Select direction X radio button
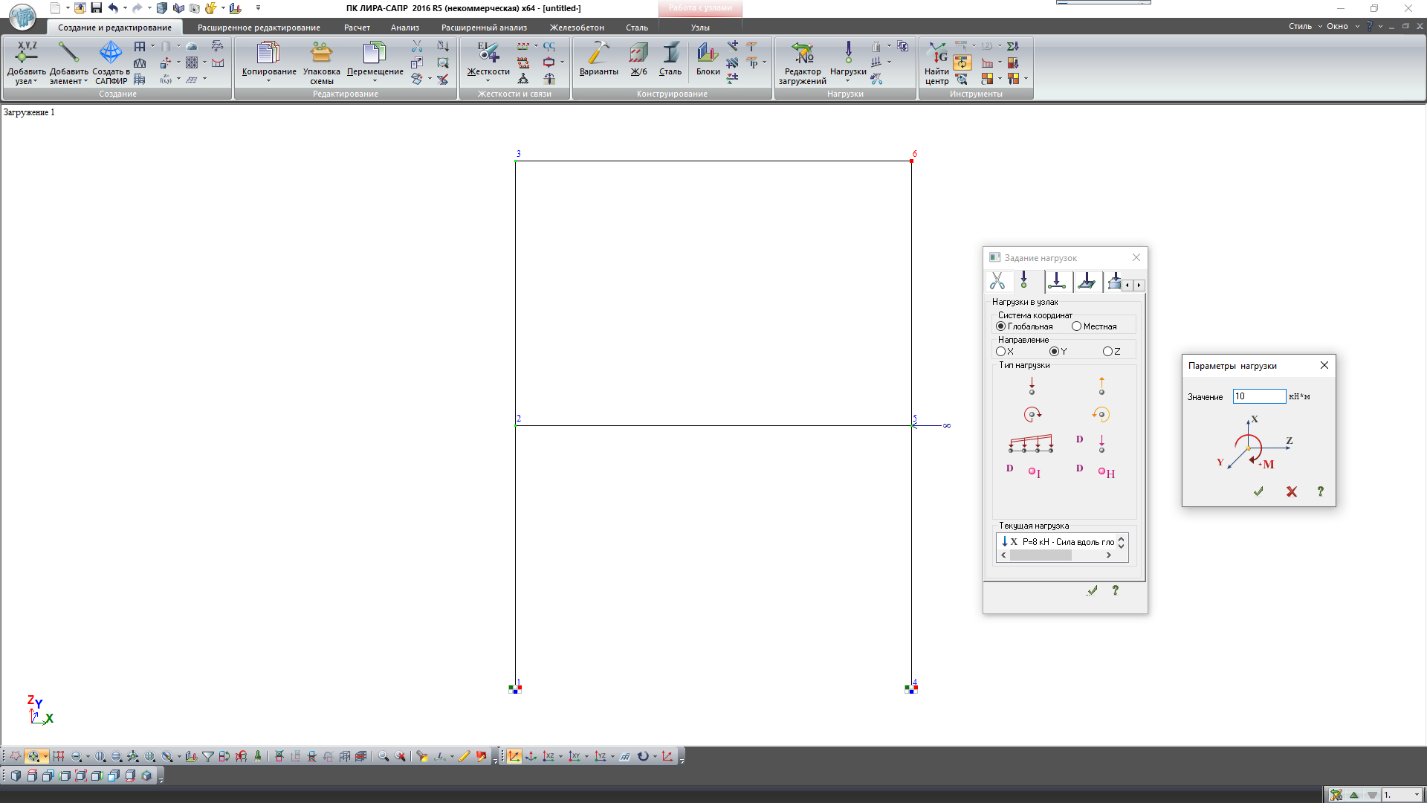This screenshot has height=803, width=1427. point(1005,351)
